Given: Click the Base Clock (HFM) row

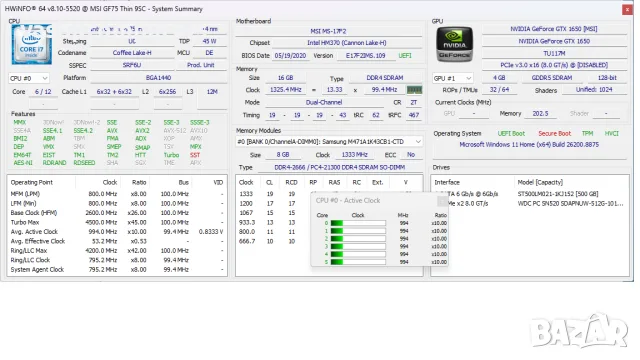Looking at the screenshot, I should (117, 213).
